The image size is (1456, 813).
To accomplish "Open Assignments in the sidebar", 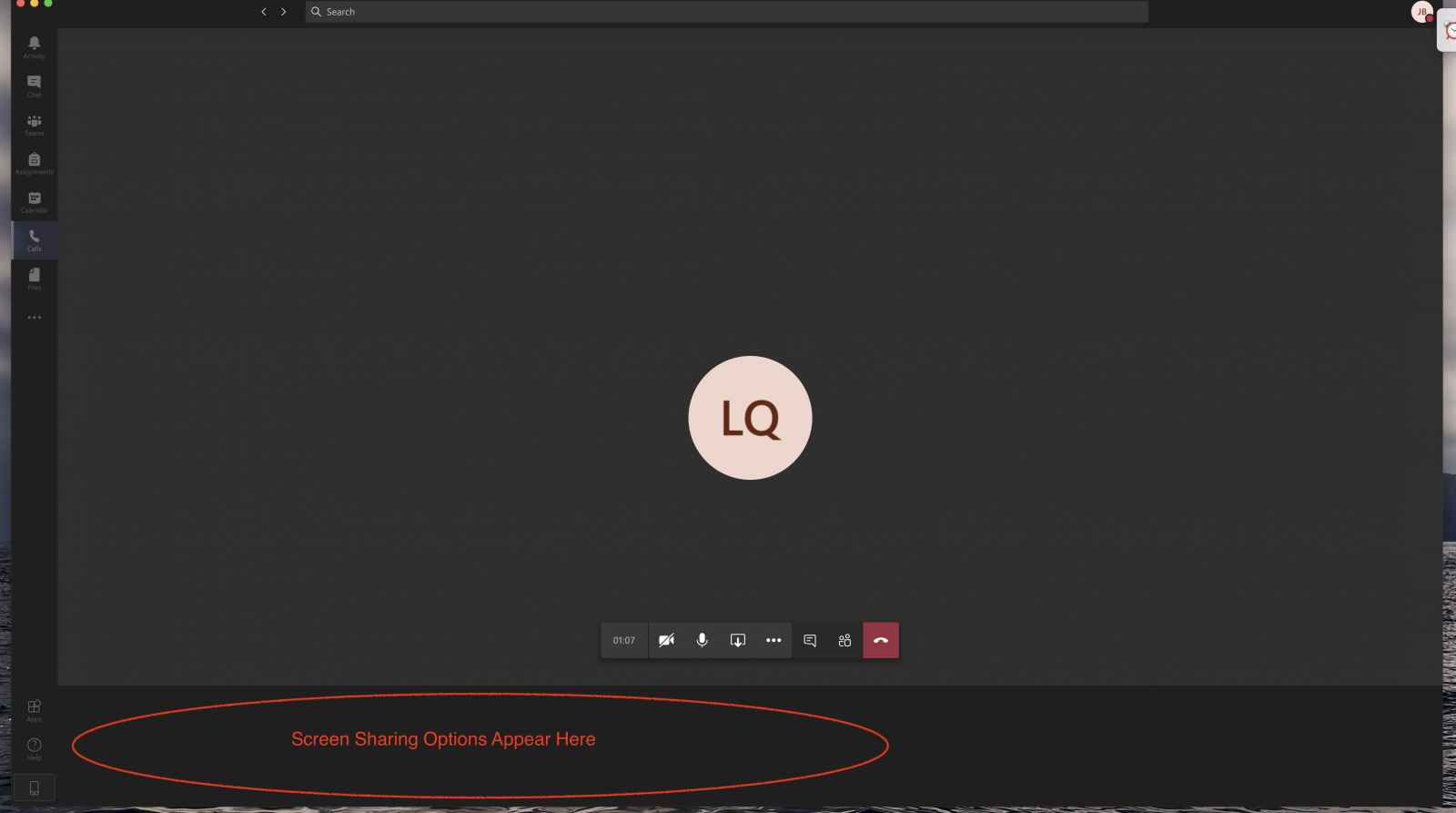I will [x=34, y=163].
